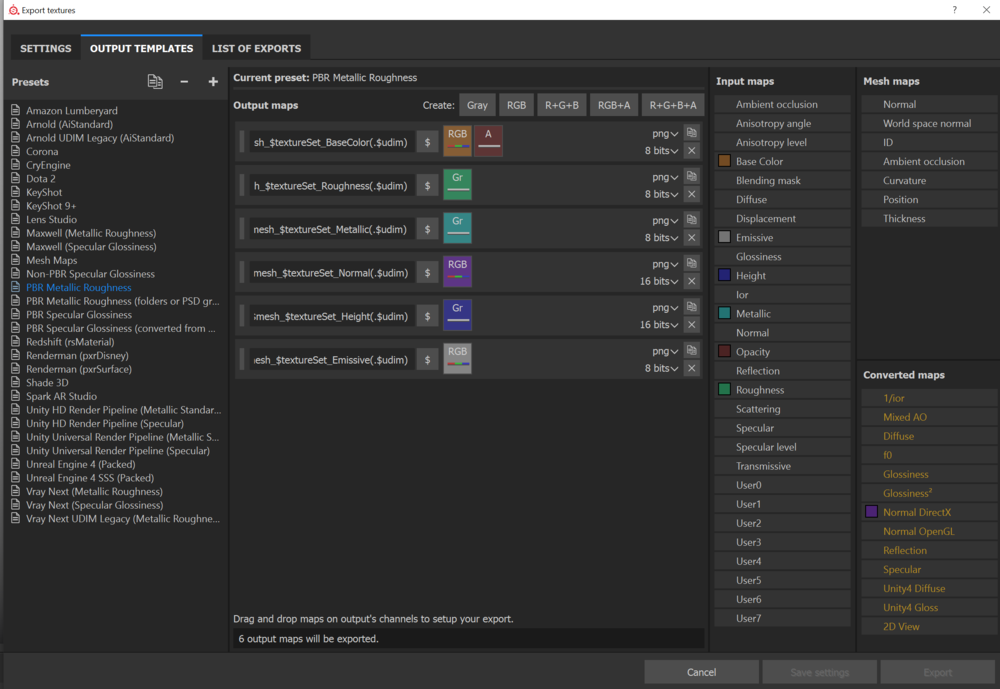Delete the Metallic output map

(689, 237)
